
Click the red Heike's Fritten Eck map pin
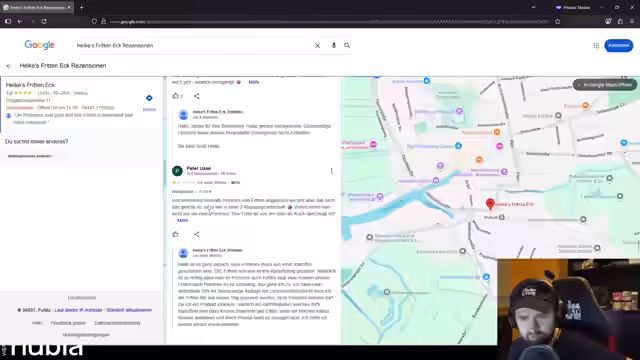click(490, 204)
